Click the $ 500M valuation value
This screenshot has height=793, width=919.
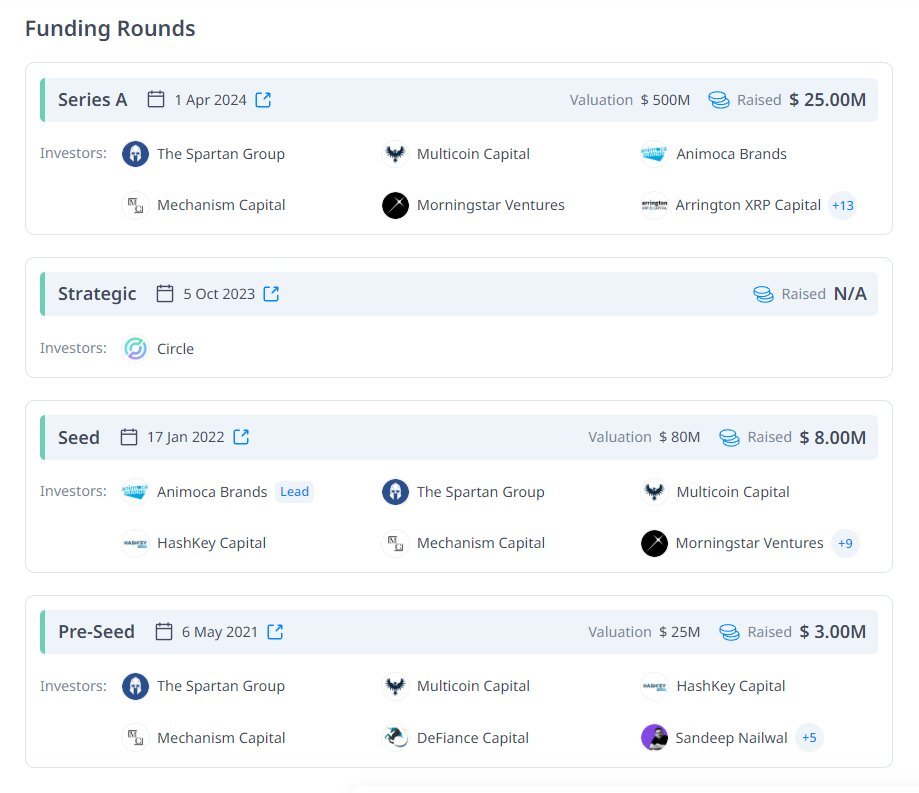point(665,100)
